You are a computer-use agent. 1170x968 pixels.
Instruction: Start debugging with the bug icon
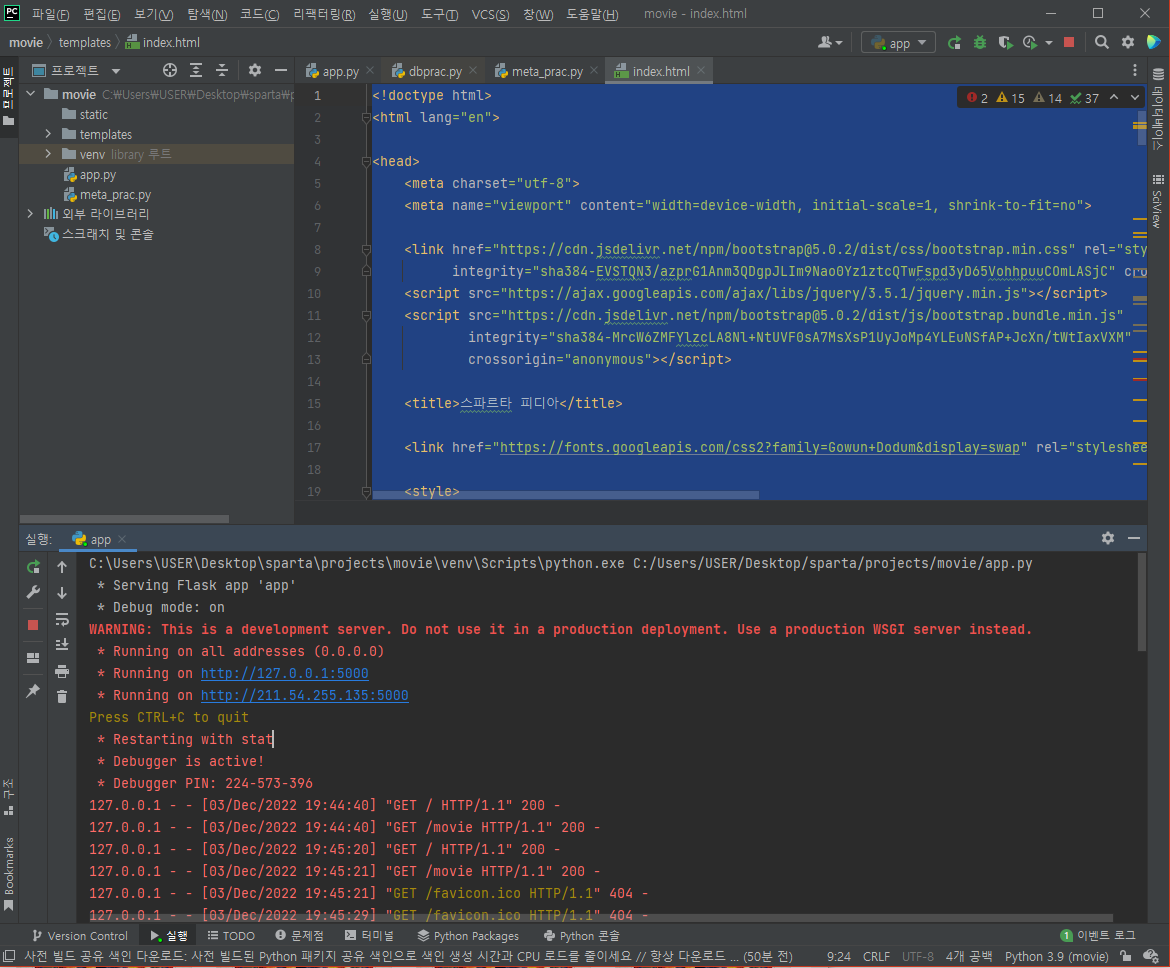(x=980, y=43)
